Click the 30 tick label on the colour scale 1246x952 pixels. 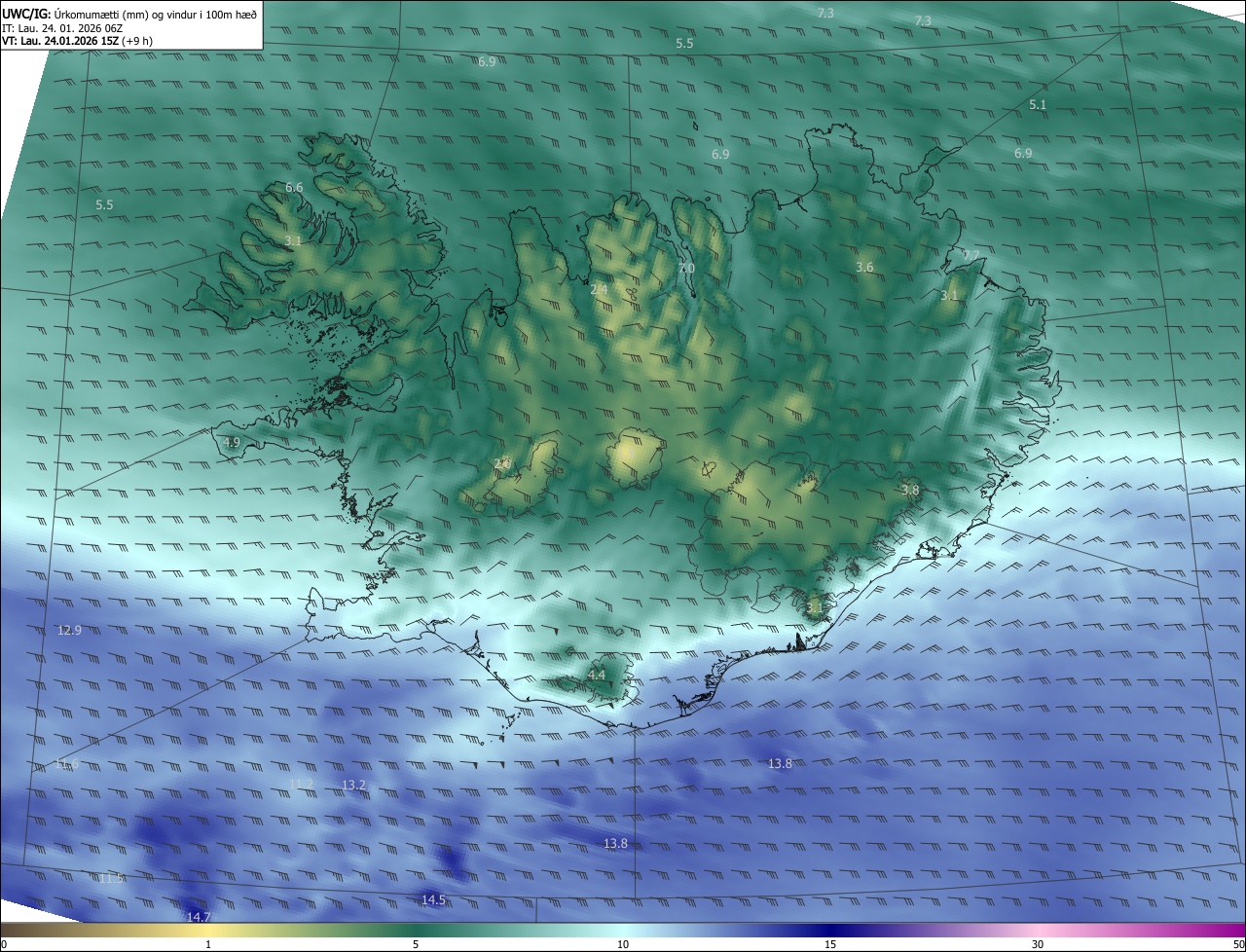1038,944
